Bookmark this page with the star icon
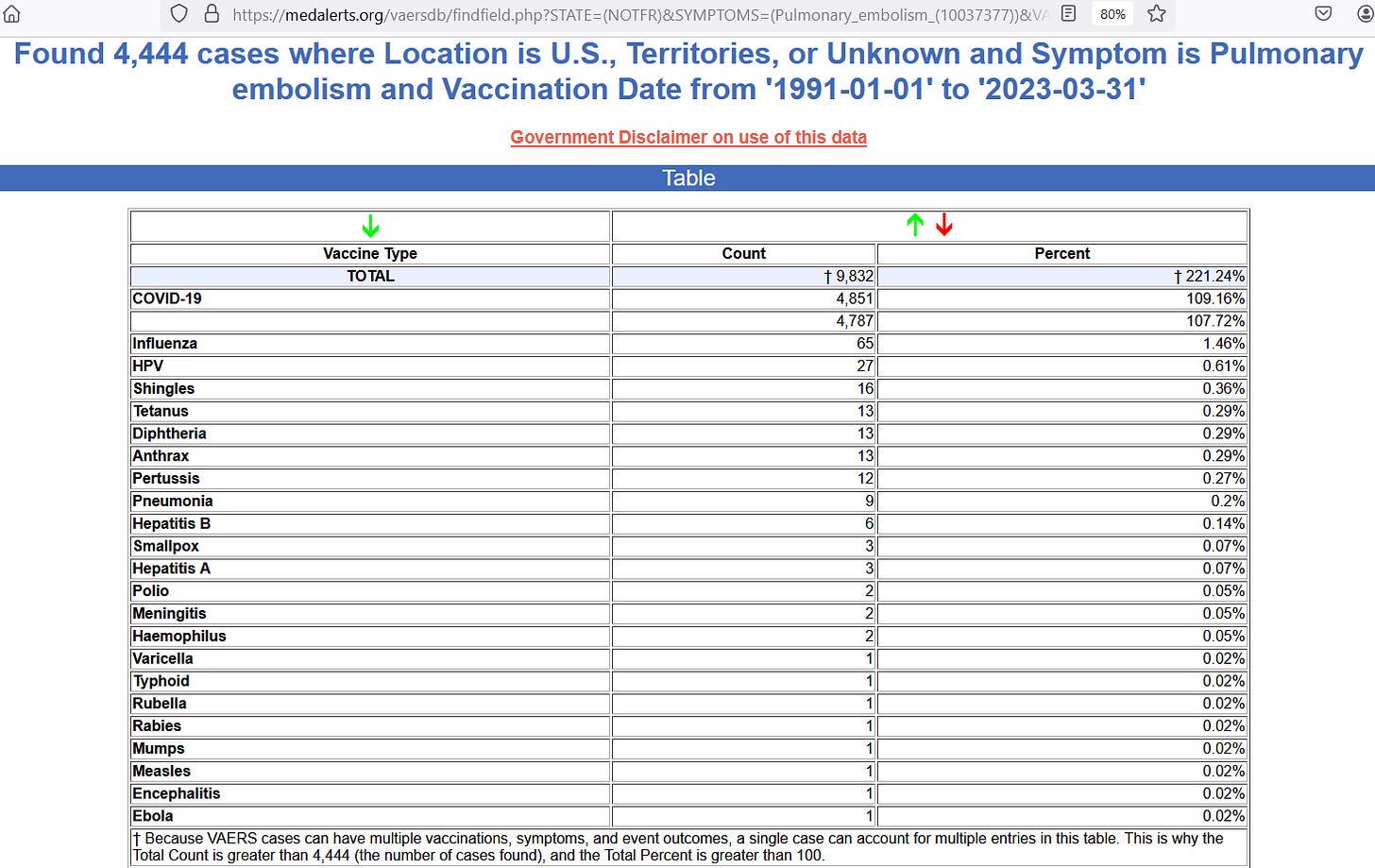 pos(1156,13)
